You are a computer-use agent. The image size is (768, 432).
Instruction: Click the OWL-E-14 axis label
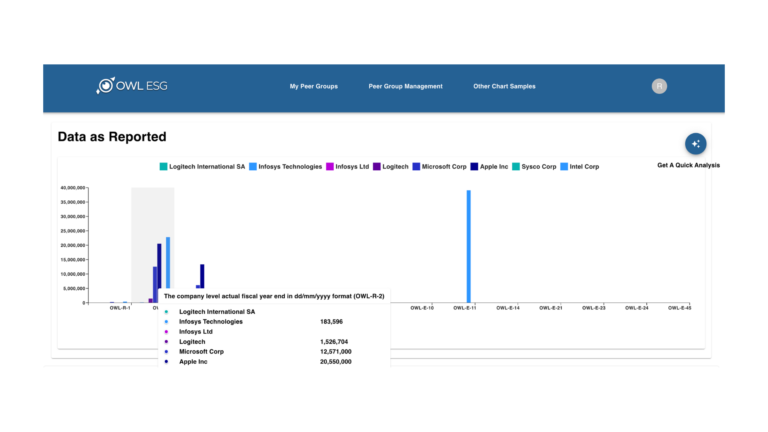[x=510, y=308]
